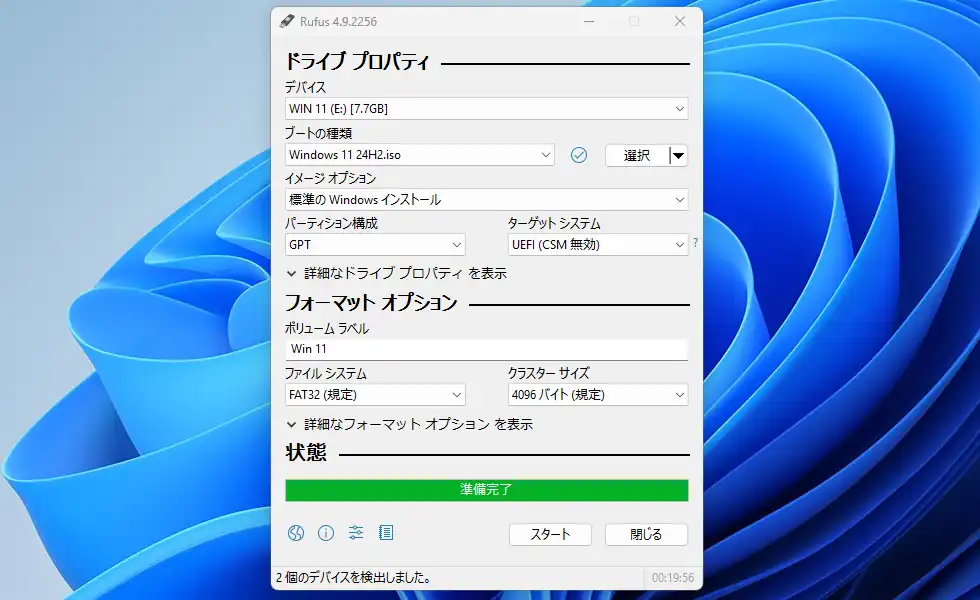Open the イメージ オプション dropdown
The height and width of the screenshot is (600, 980).
point(486,200)
